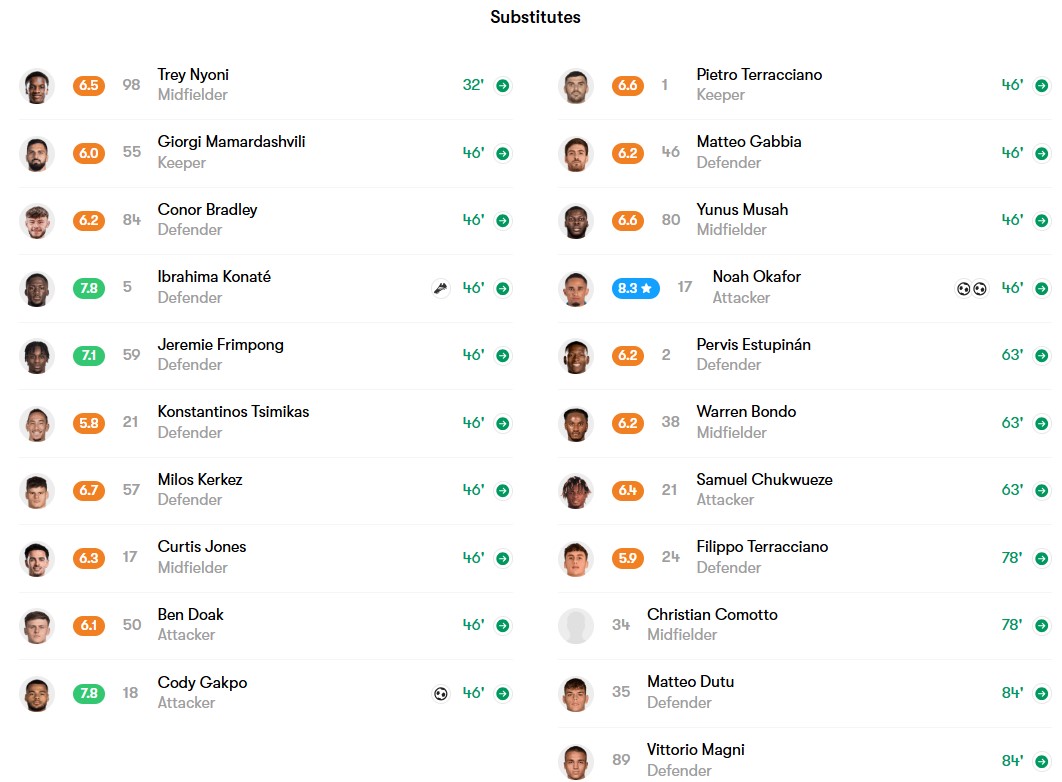The height and width of the screenshot is (782, 1062).
Task: Click the 46' substitution time for Yunus Musah
Action: pos(1013,220)
